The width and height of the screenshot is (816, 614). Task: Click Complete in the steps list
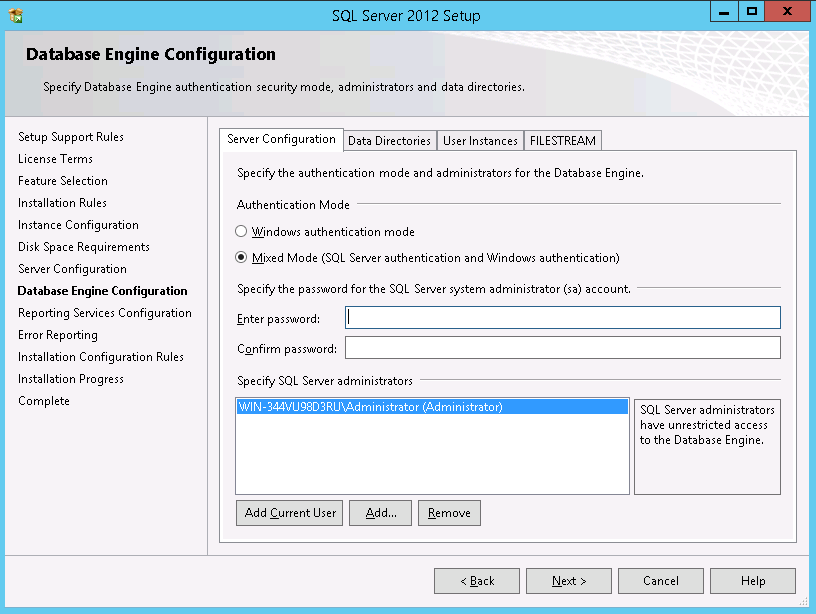click(44, 401)
